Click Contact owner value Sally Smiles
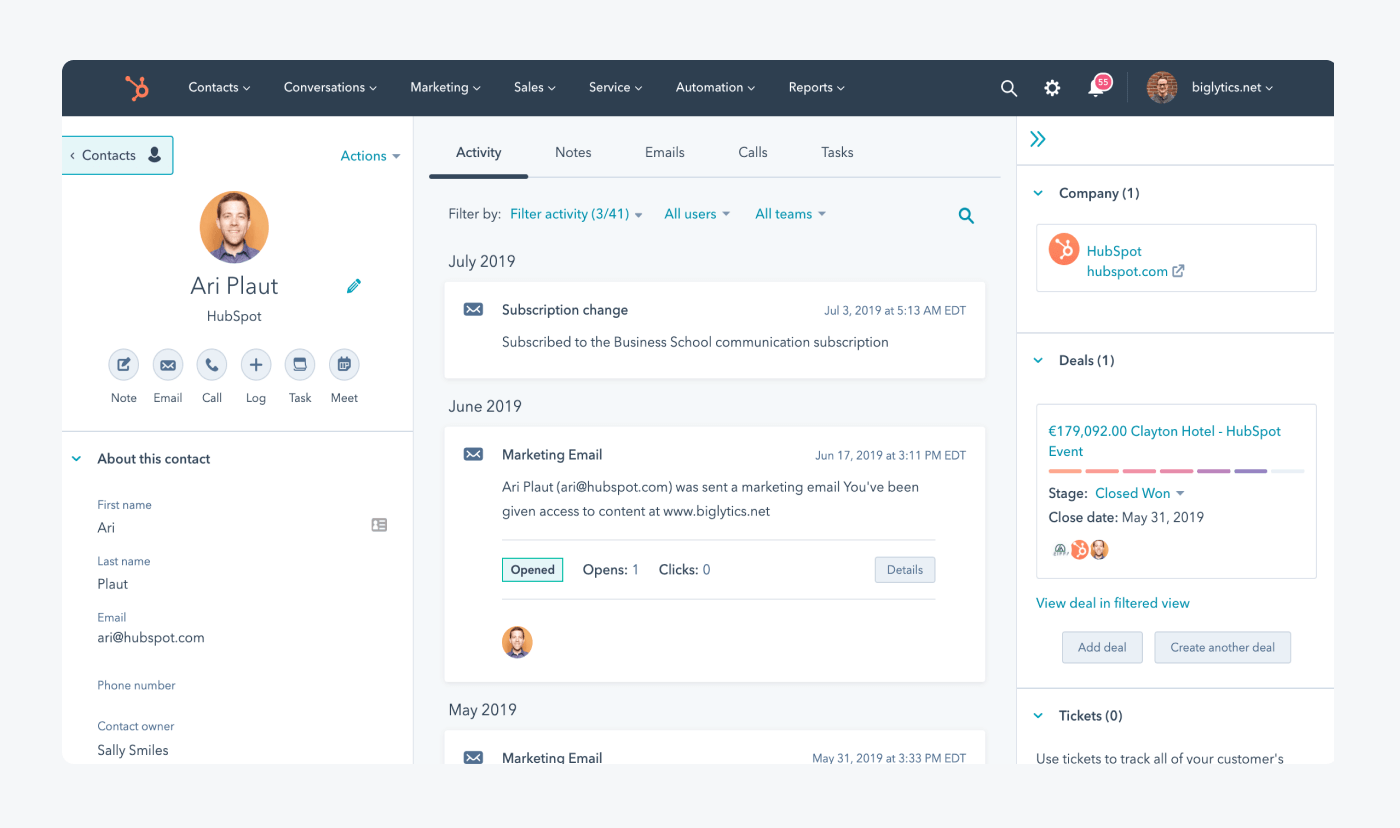The image size is (1400, 828). click(x=133, y=751)
